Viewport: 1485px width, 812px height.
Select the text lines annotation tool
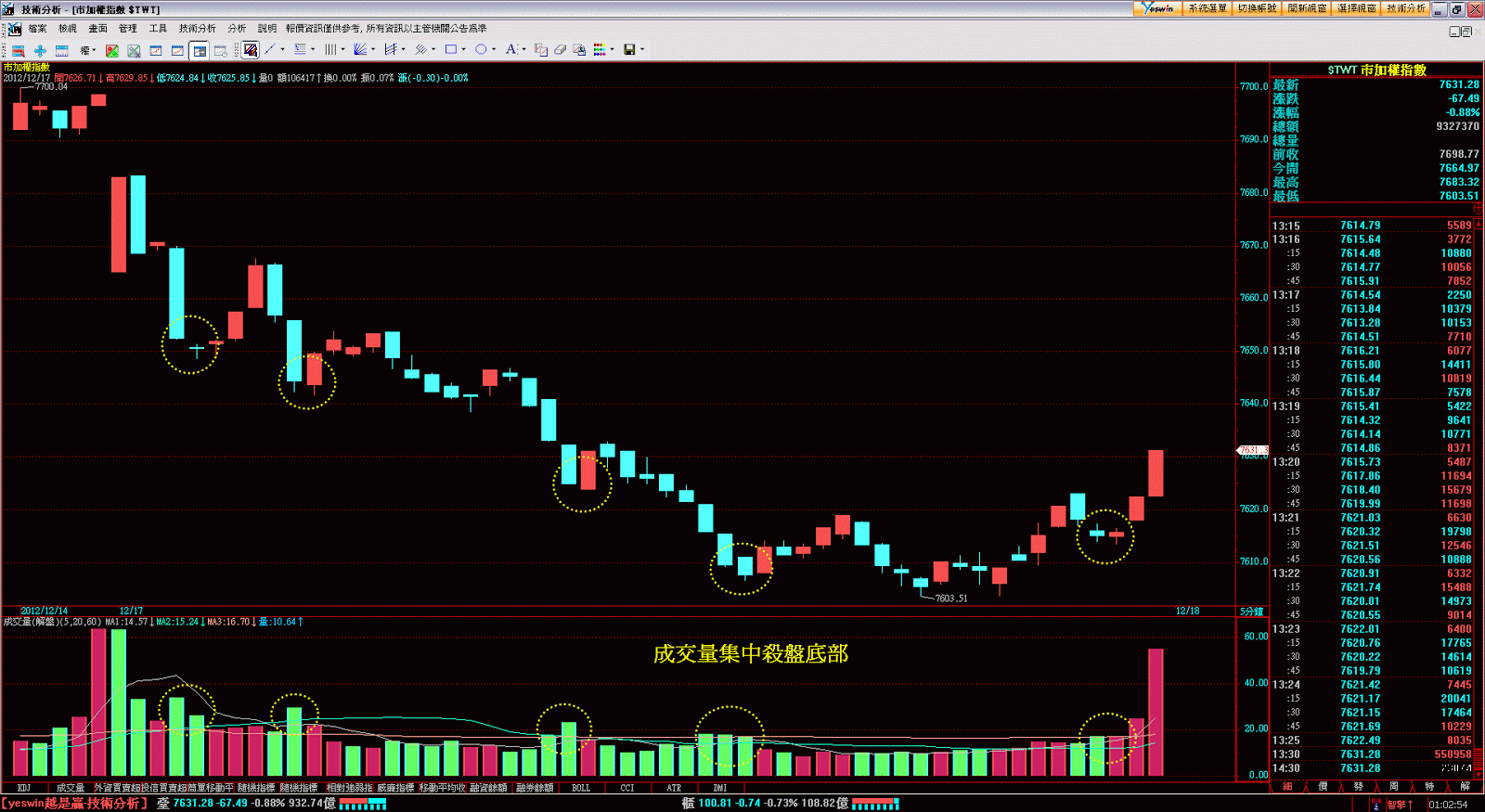[x=300, y=49]
